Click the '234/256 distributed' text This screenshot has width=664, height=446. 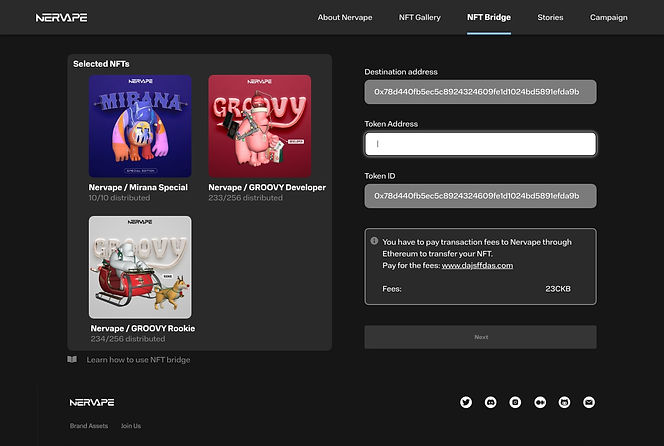click(x=128, y=339)
